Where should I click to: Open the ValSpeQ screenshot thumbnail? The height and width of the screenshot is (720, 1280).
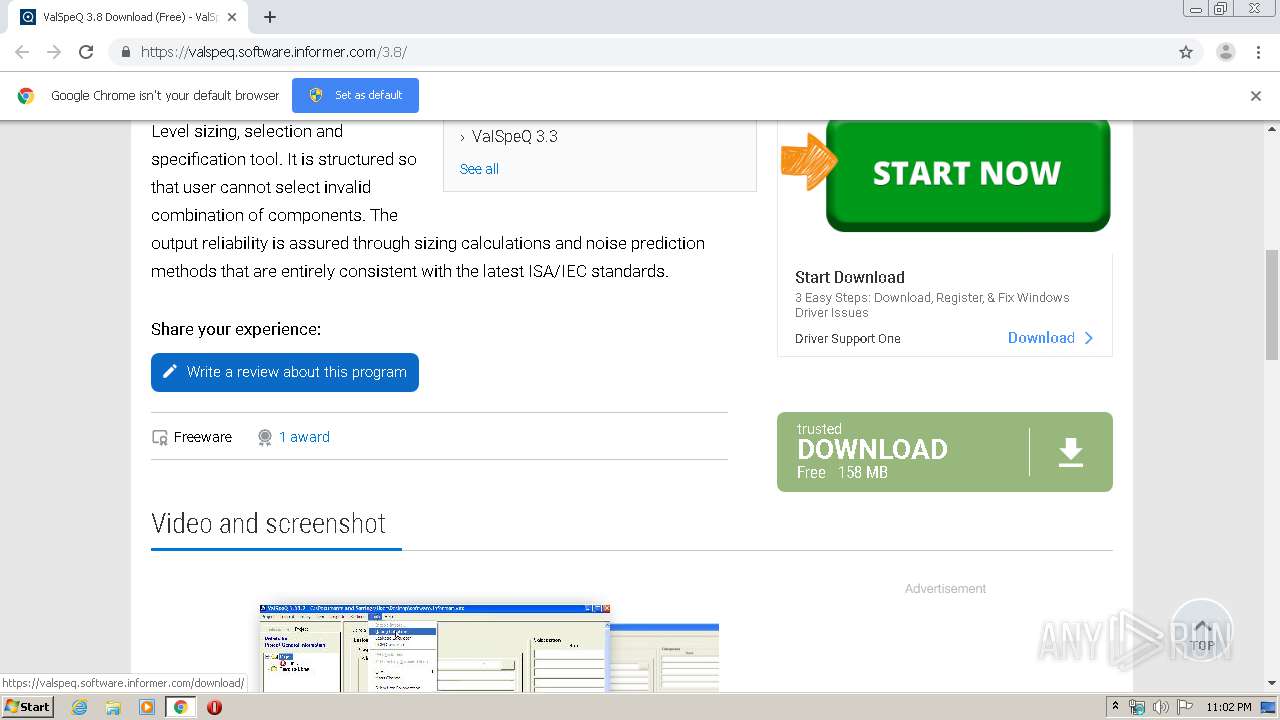tap(435, 648)
